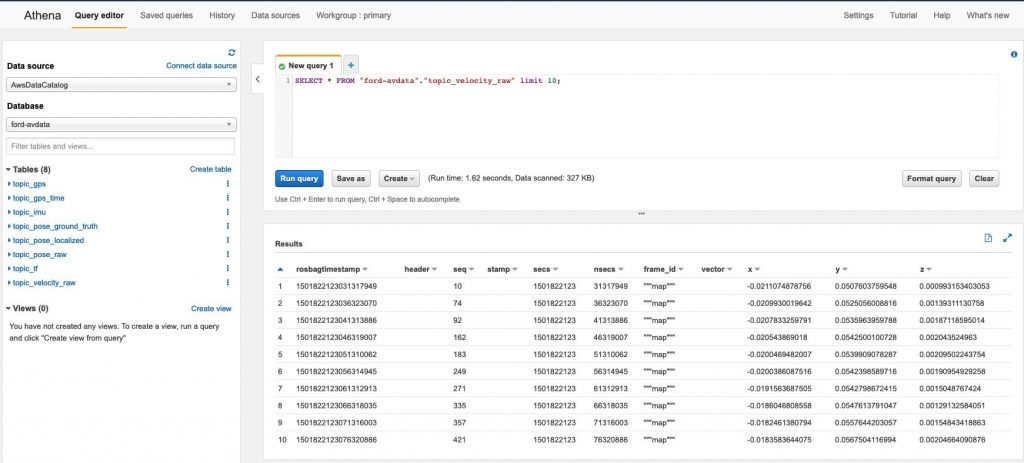Screen dimensions: 1024x463
Task: Expand the topic_velocity_raw table columns
Action: [x=10, y=283]
